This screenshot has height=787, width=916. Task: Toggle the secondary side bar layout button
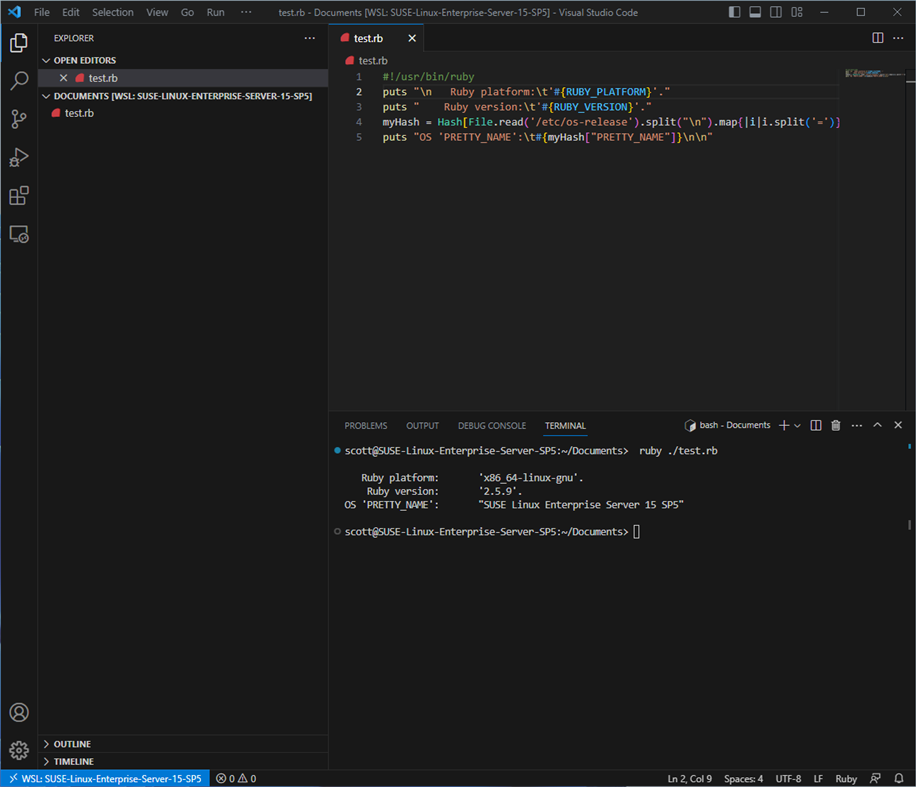click(x=775, y=12)
